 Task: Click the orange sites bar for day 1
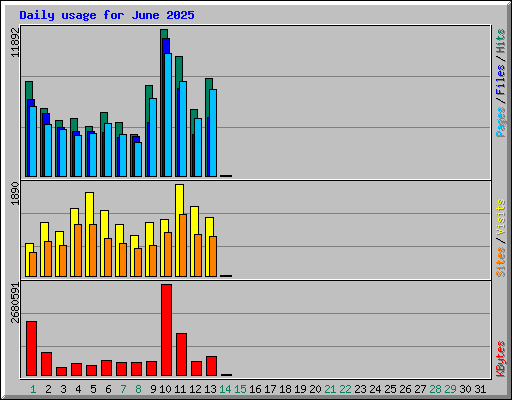click(x=33, y=264)
